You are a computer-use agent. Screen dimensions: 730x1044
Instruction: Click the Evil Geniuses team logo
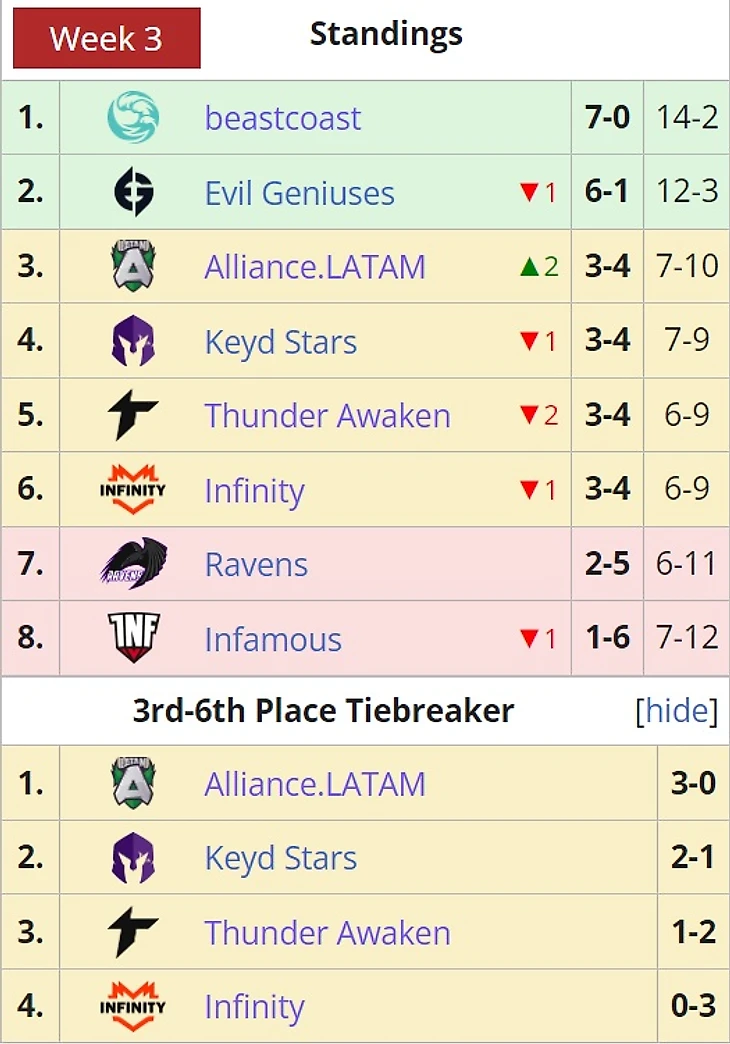point(133,192)
